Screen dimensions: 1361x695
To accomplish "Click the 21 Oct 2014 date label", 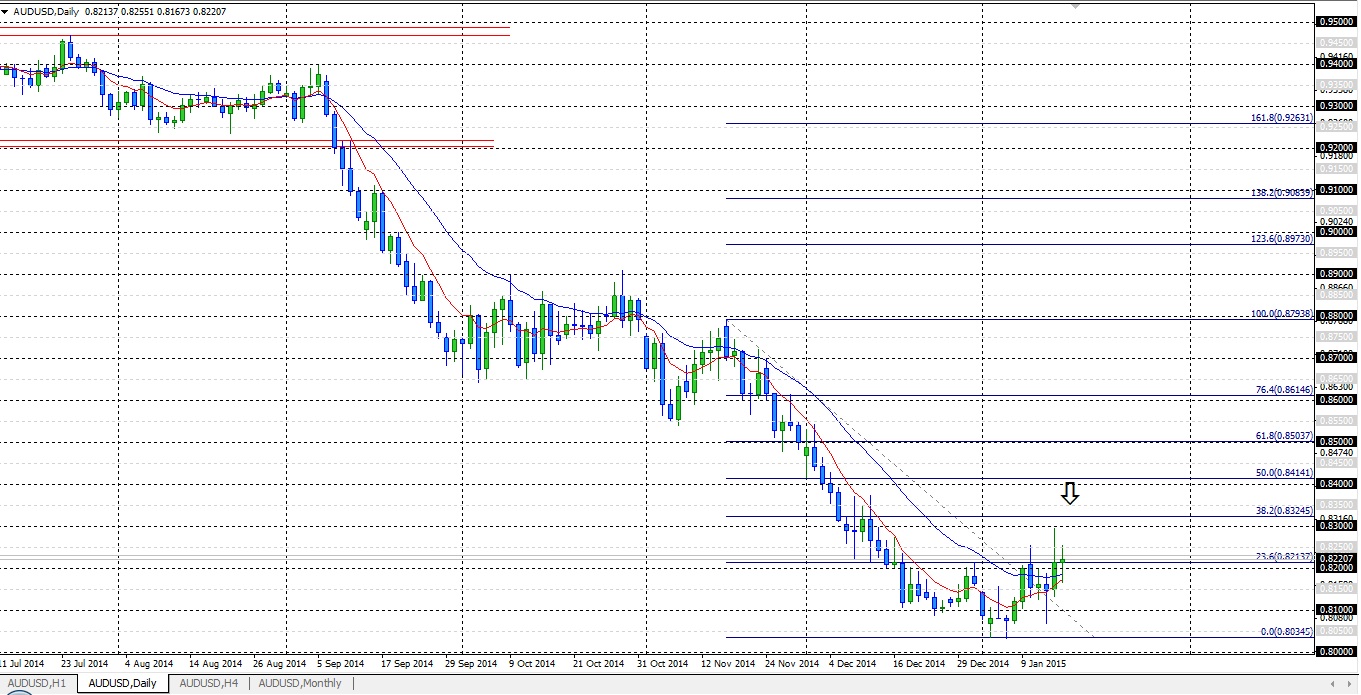I will [x=598, y=663].
